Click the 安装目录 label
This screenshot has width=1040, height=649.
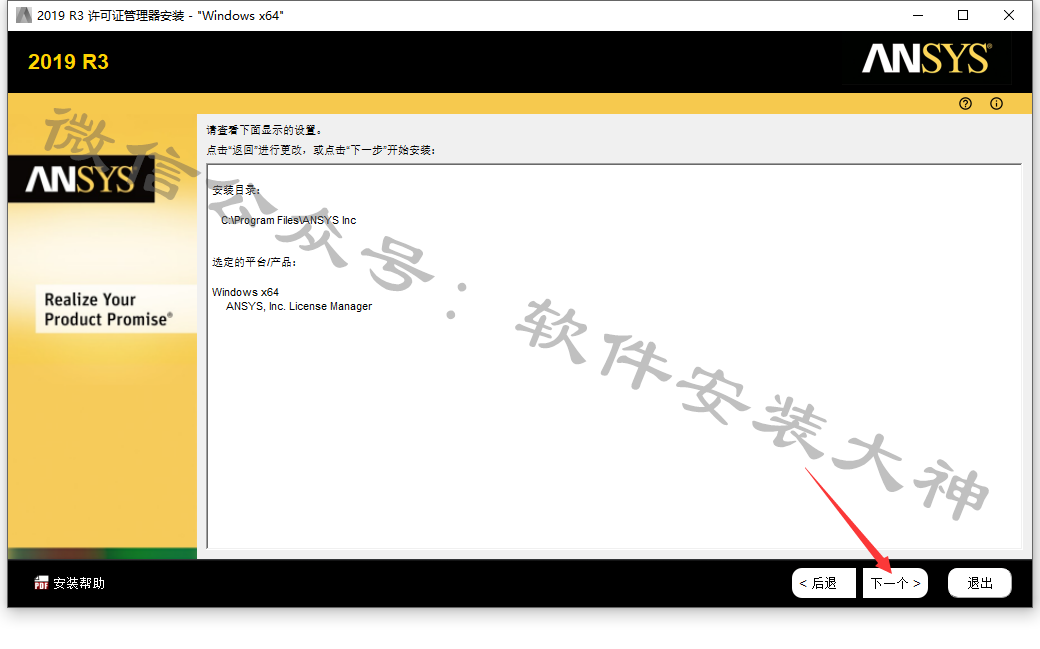(x=236, y=190)
